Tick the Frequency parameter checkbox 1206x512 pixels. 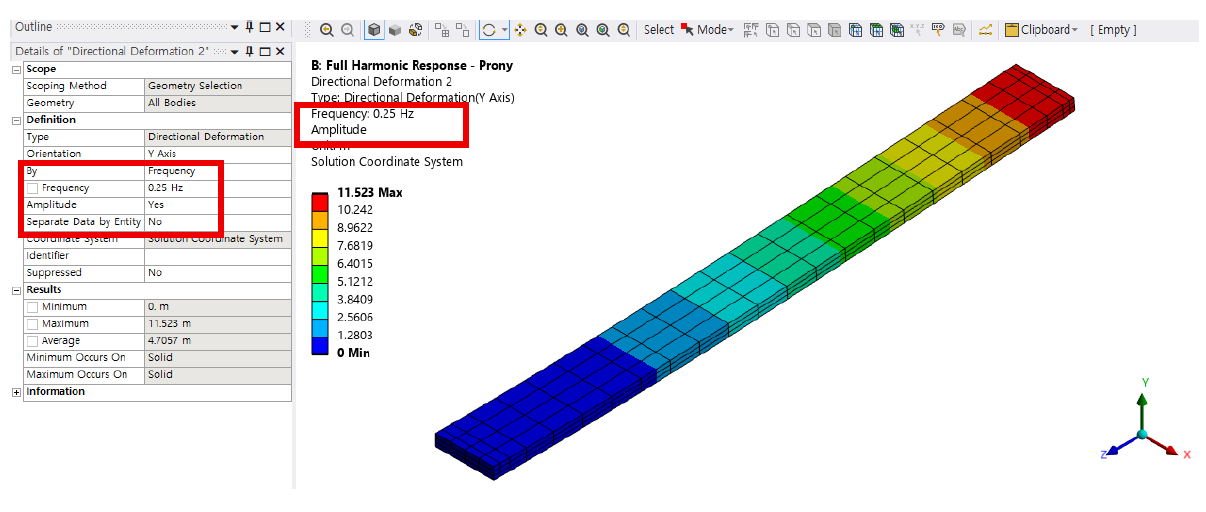point(33,188)
